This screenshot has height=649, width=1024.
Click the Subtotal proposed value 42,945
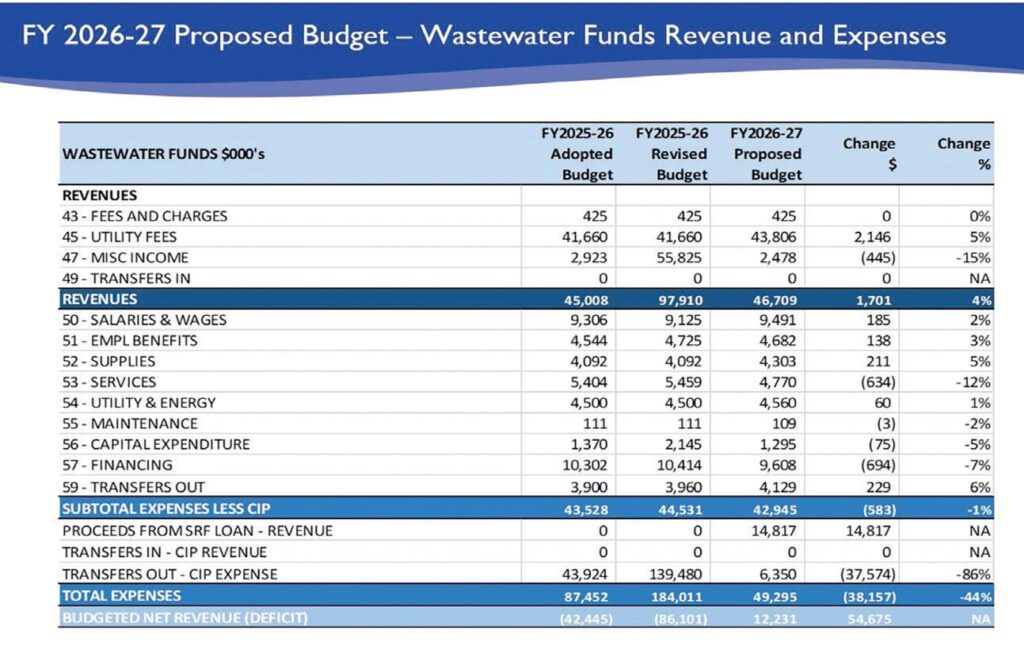[775, 510]
